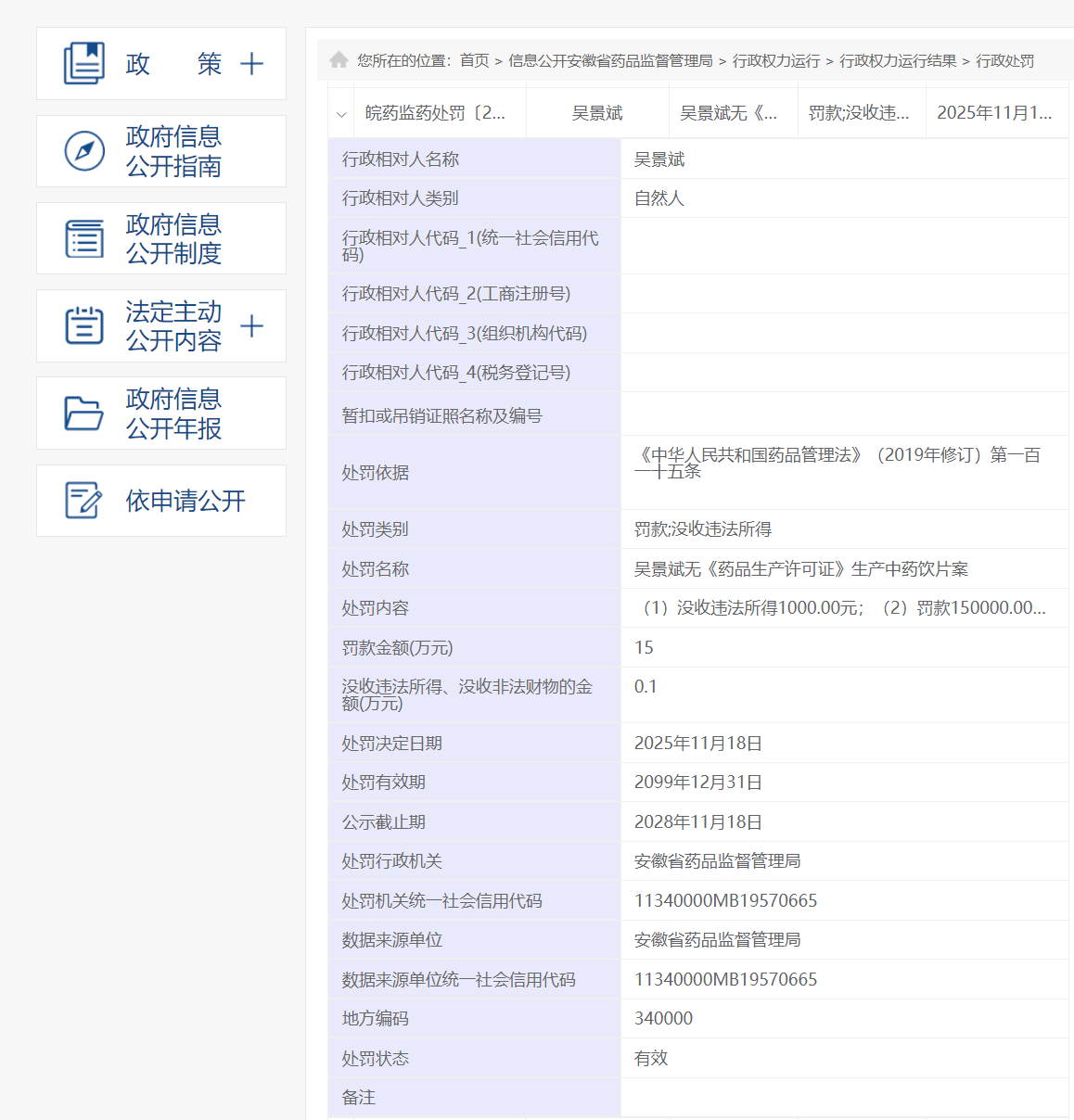1074x1120 pixels.
Task: Click the 罚款金额 value 15
Action: (644, 648)
